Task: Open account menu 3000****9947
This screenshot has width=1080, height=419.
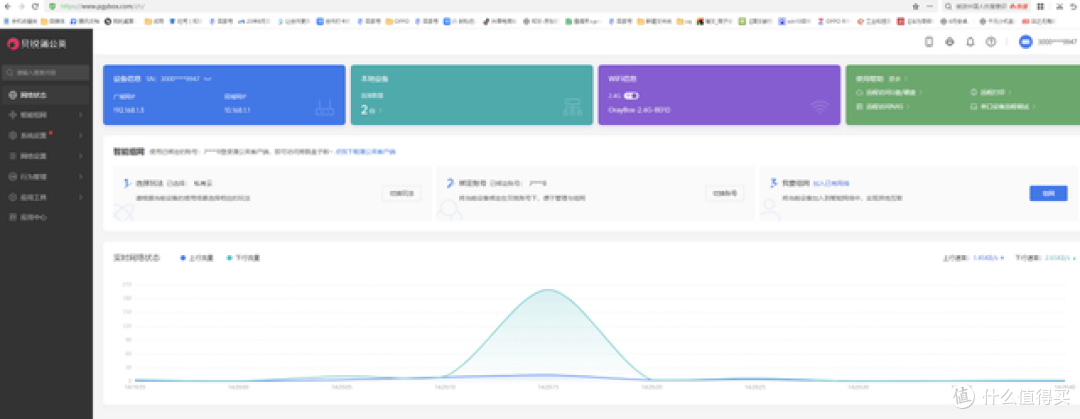Action: pos(1057,42)
